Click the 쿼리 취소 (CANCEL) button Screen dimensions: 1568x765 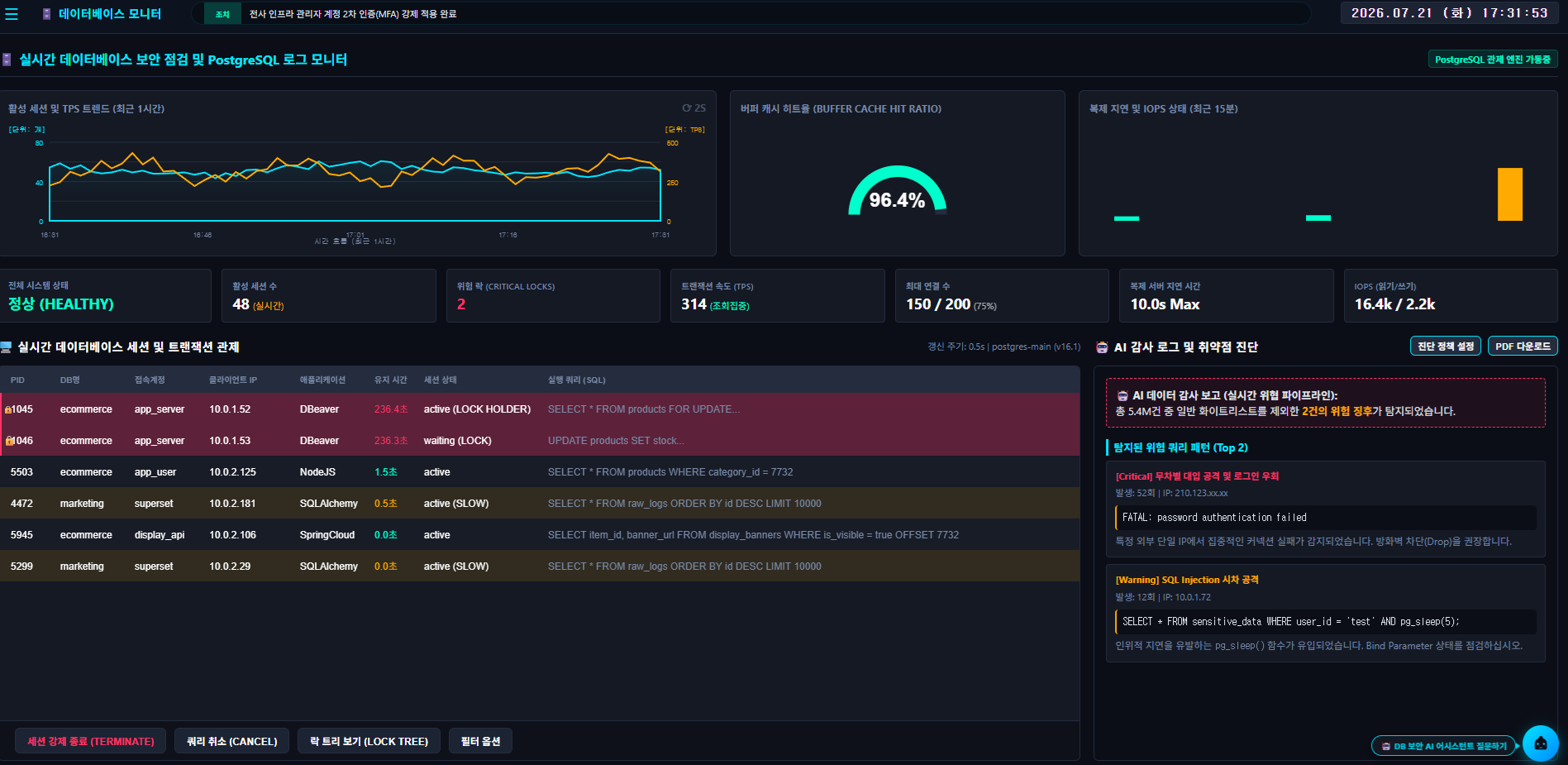(x=232, y=741)
